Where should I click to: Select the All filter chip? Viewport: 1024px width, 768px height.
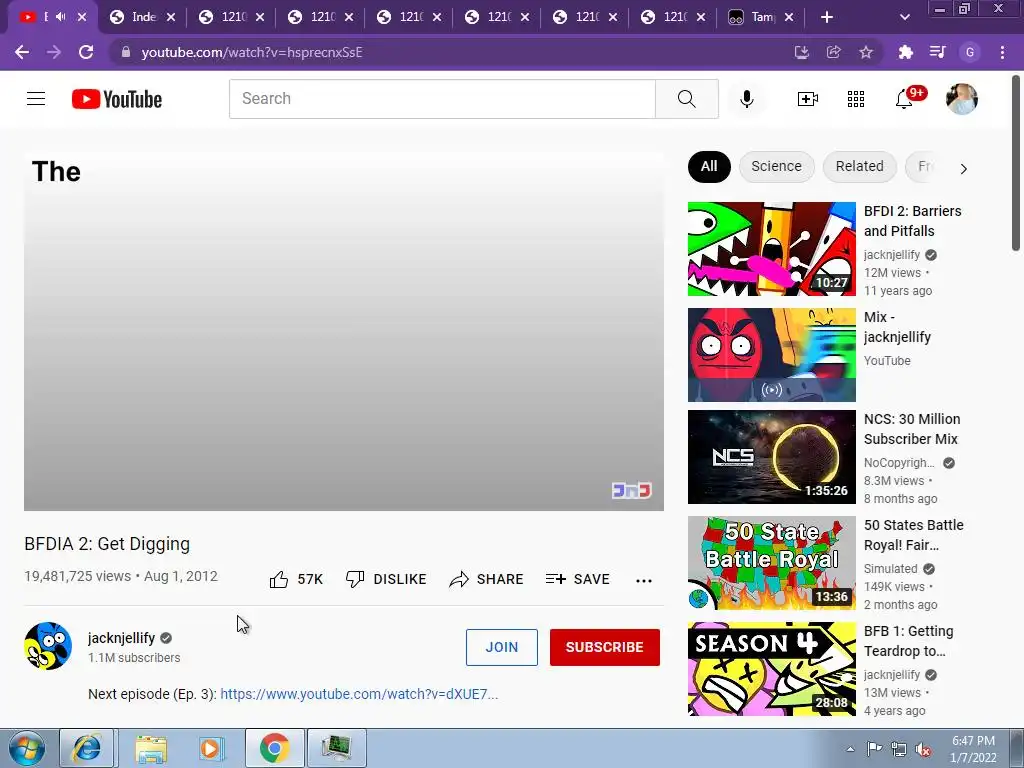tap(709, 167)
